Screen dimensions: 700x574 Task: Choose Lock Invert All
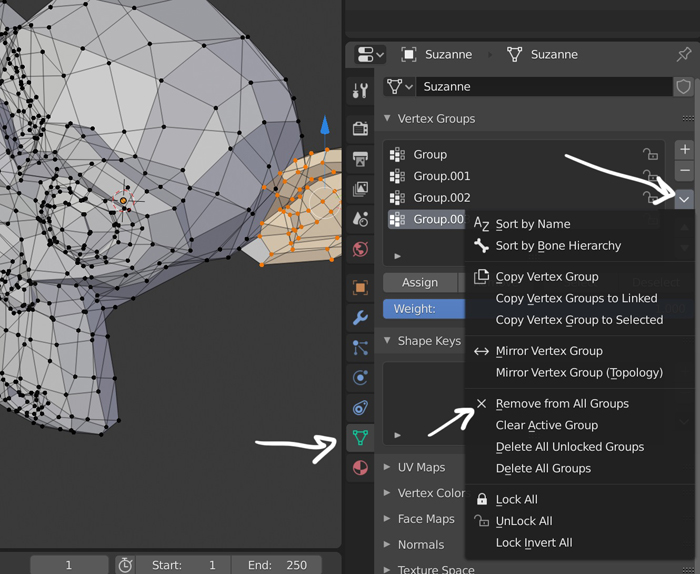[579, 543]
